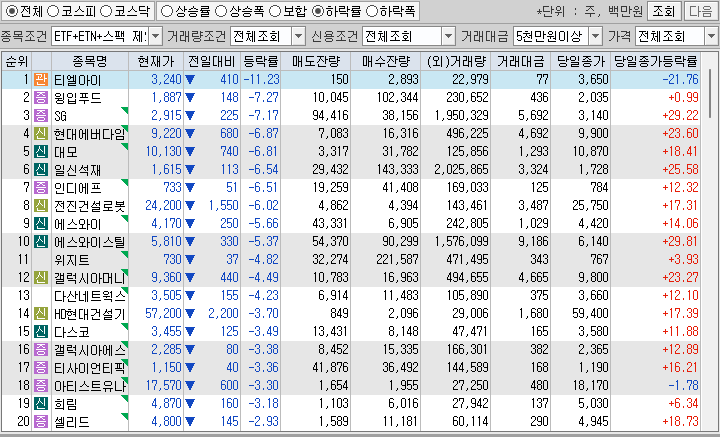720x437 pixels.
Task: Click the 신 badge icon for 대모
Action: (41, 152)
